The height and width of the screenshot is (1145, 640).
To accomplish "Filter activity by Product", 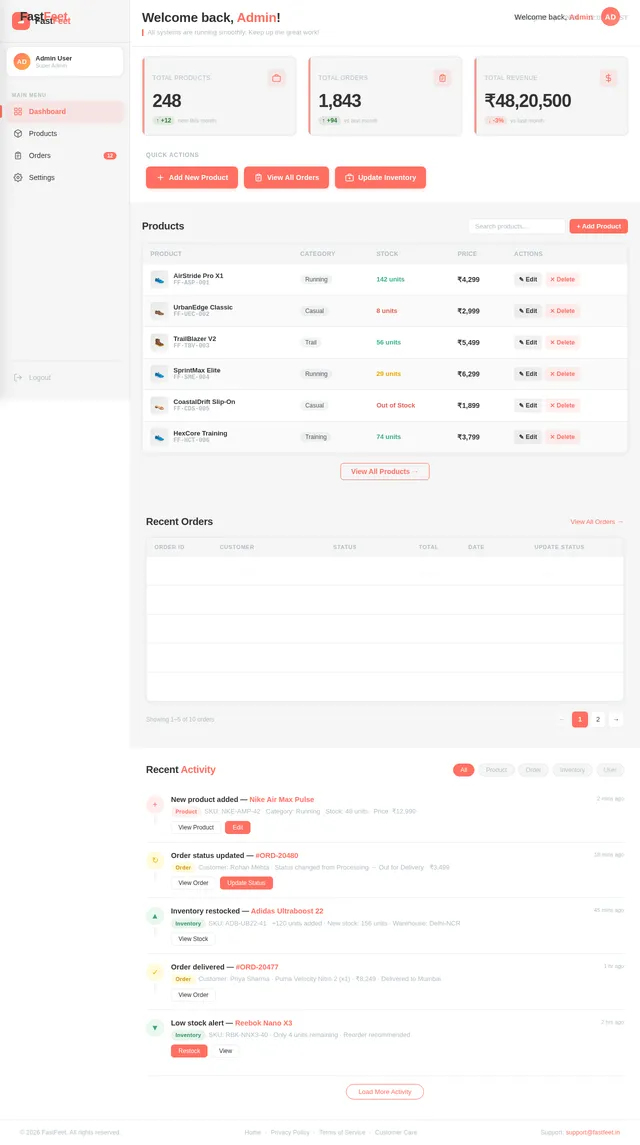I will (496, 770).
